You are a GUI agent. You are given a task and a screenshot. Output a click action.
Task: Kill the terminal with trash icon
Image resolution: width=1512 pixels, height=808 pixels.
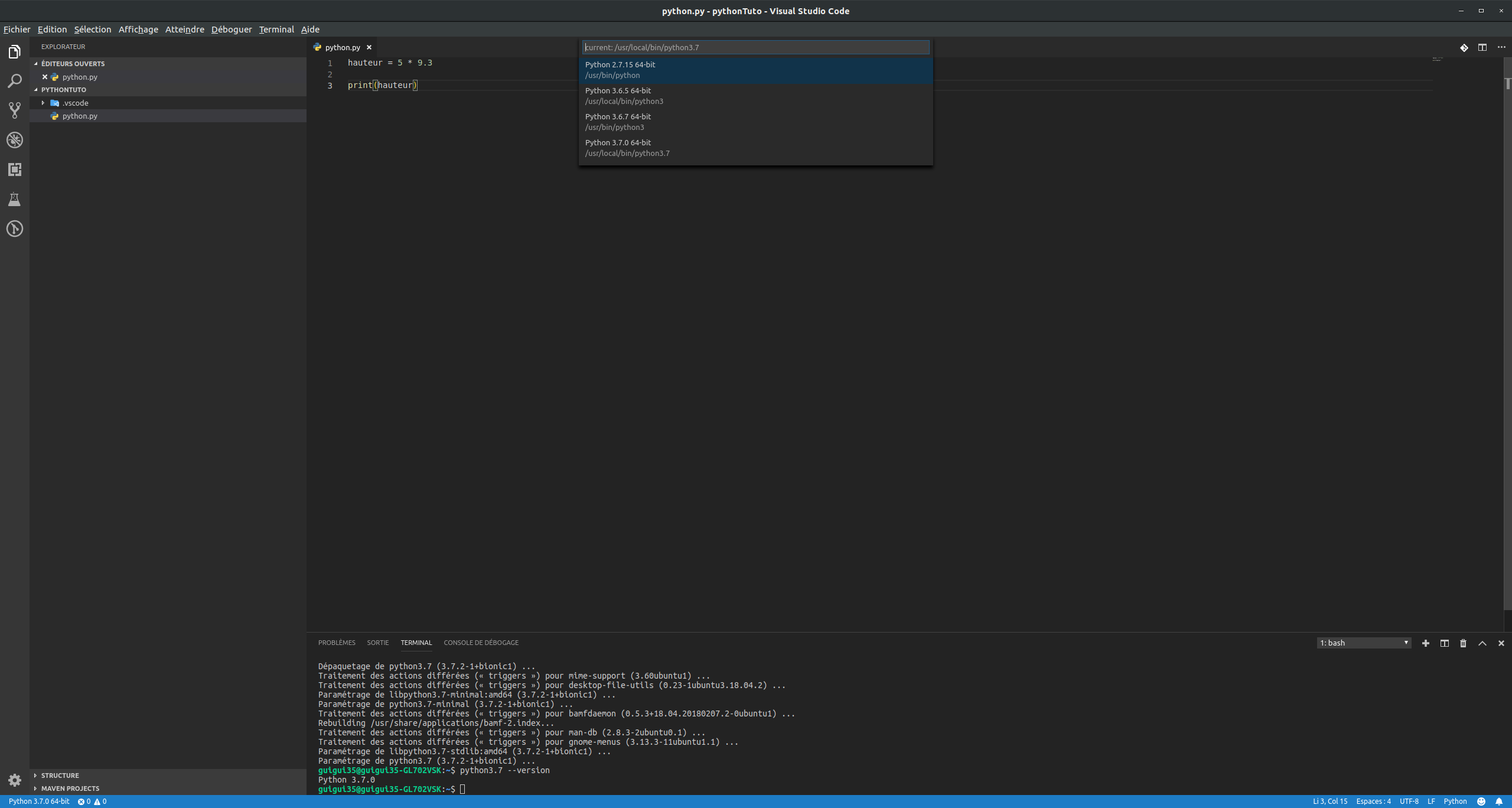tap(1464, 643)
